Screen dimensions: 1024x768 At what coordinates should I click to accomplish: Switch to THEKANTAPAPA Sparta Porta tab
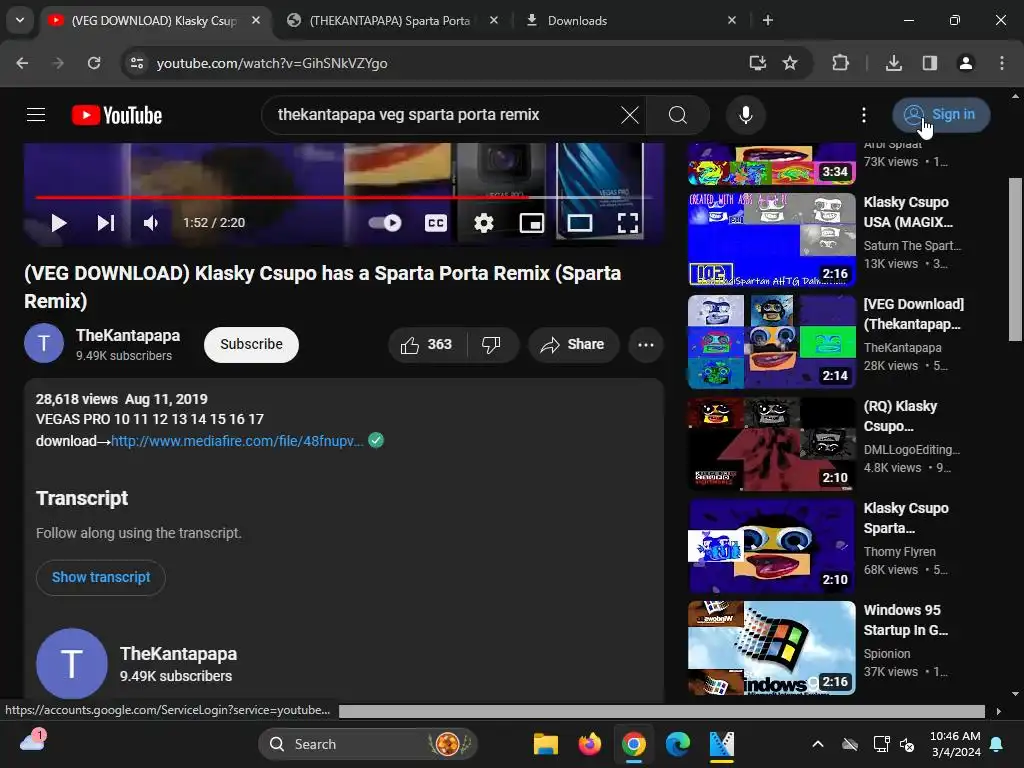pyautogui.click(x=389, y=21)
